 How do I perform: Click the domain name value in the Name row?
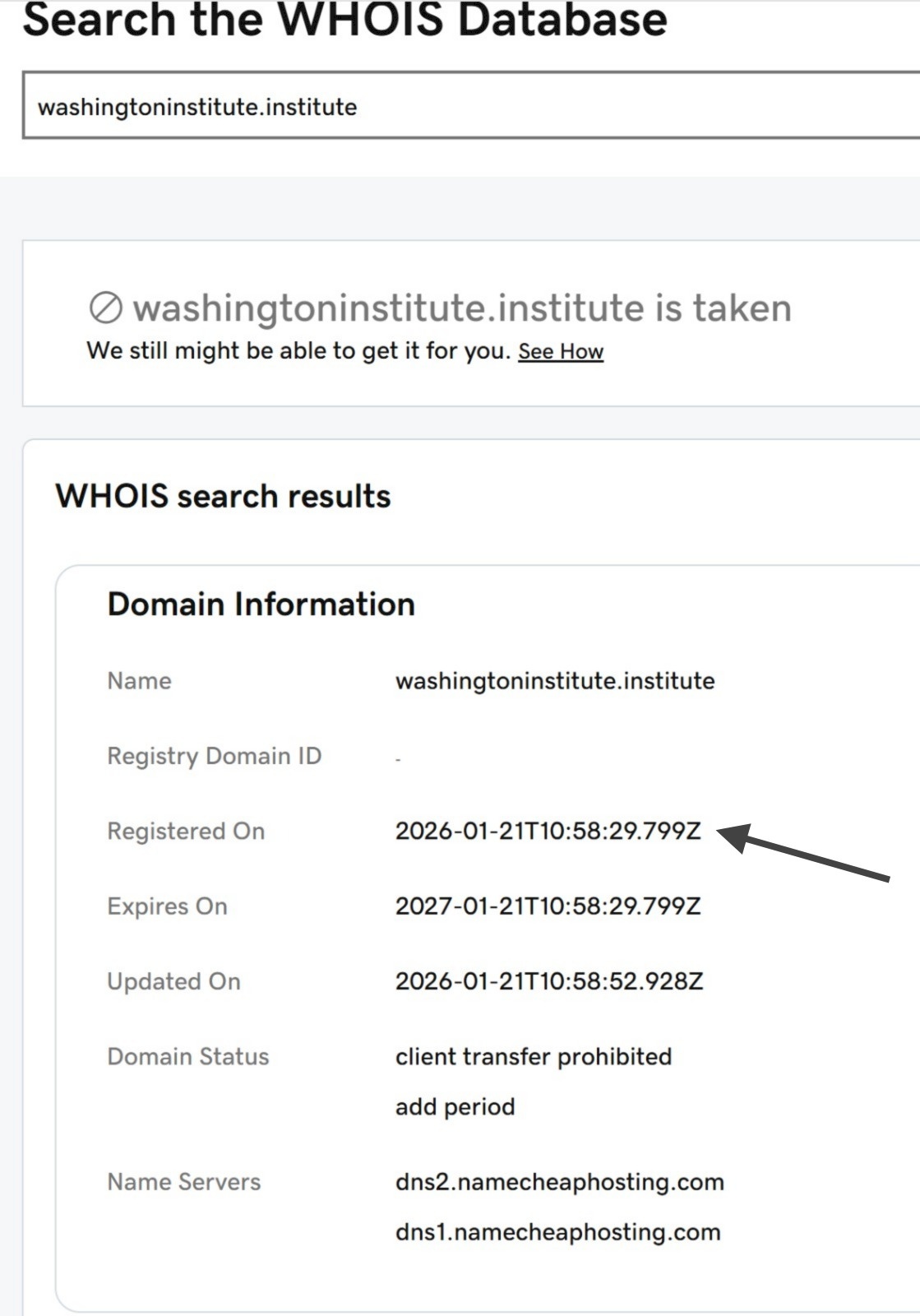tap(555, 681)
